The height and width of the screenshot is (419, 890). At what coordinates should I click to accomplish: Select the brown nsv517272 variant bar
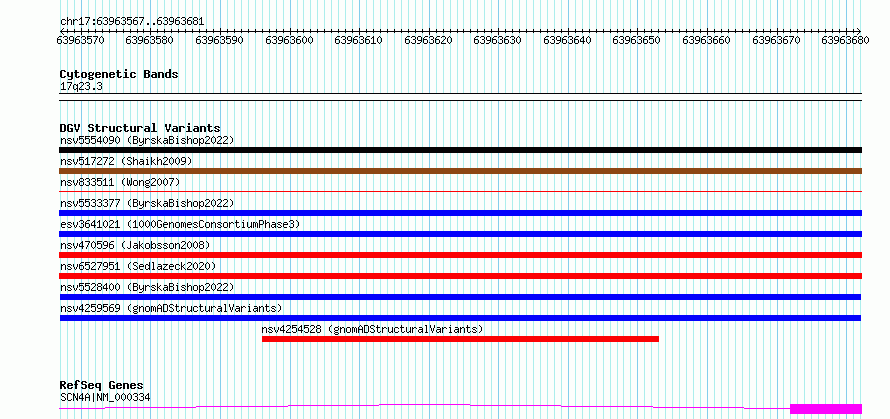tap(460, 171)
